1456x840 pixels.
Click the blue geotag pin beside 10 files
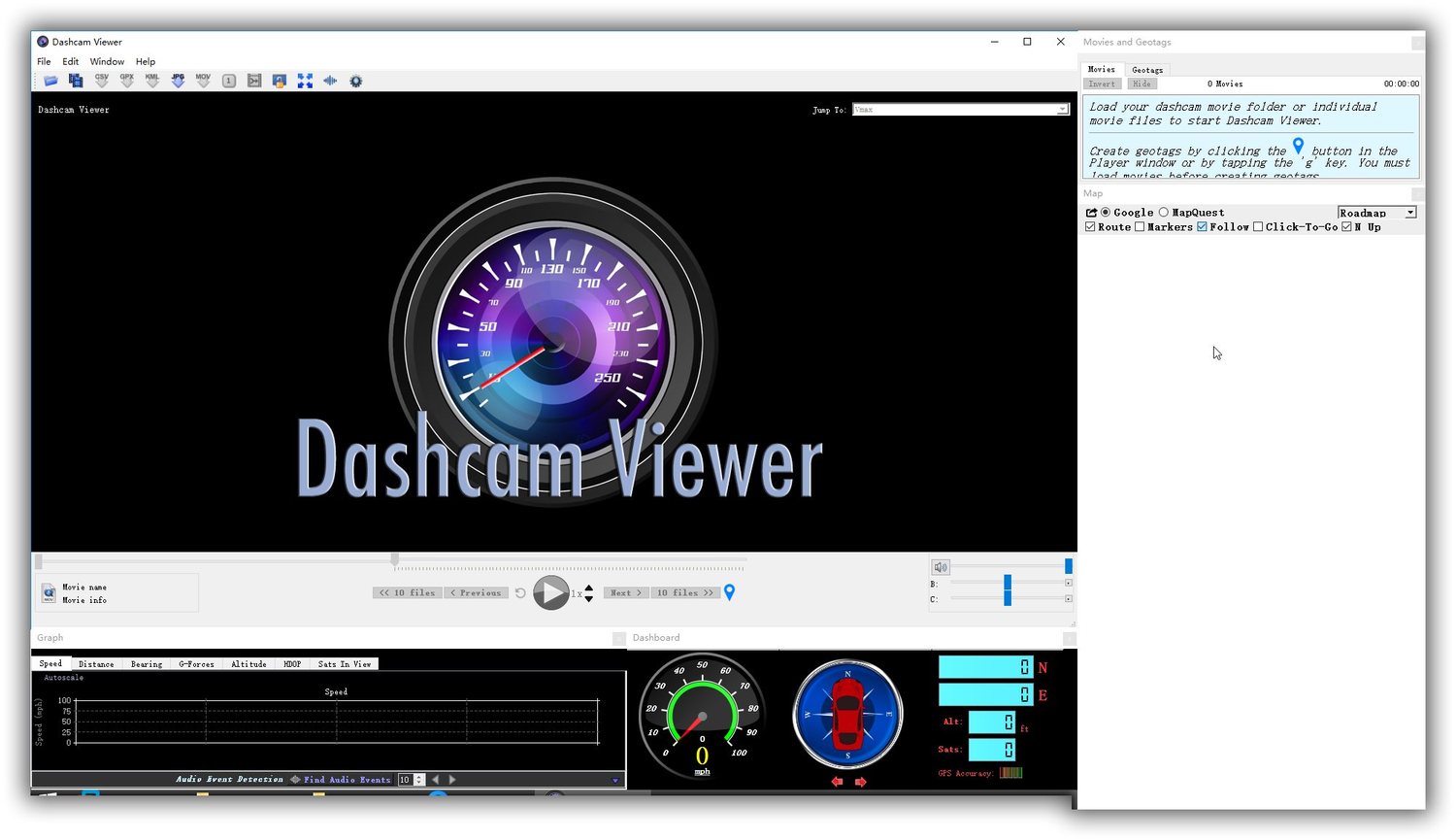click(x=730, y=592)
